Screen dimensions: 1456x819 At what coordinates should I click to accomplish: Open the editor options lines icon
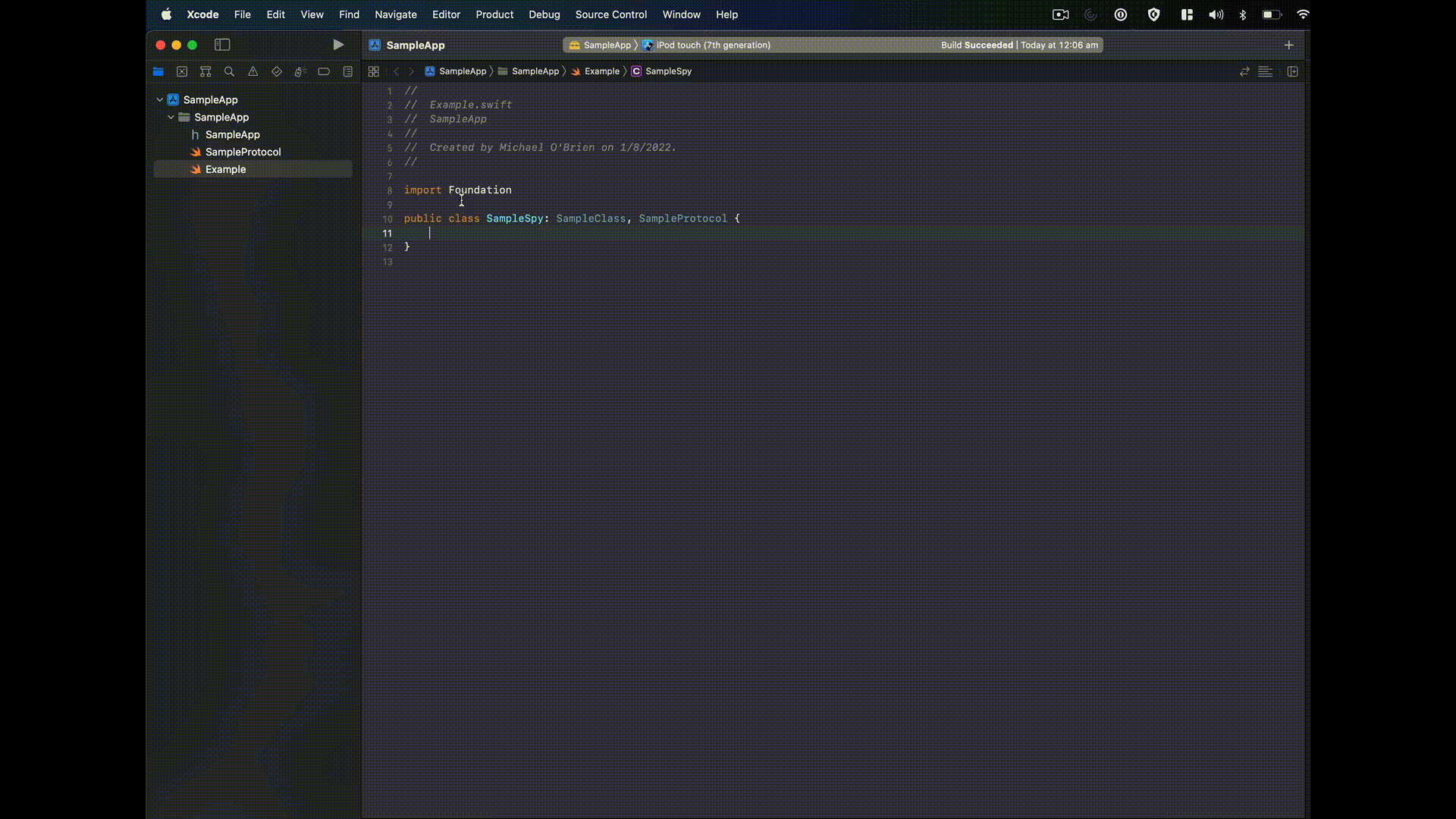1266,71
